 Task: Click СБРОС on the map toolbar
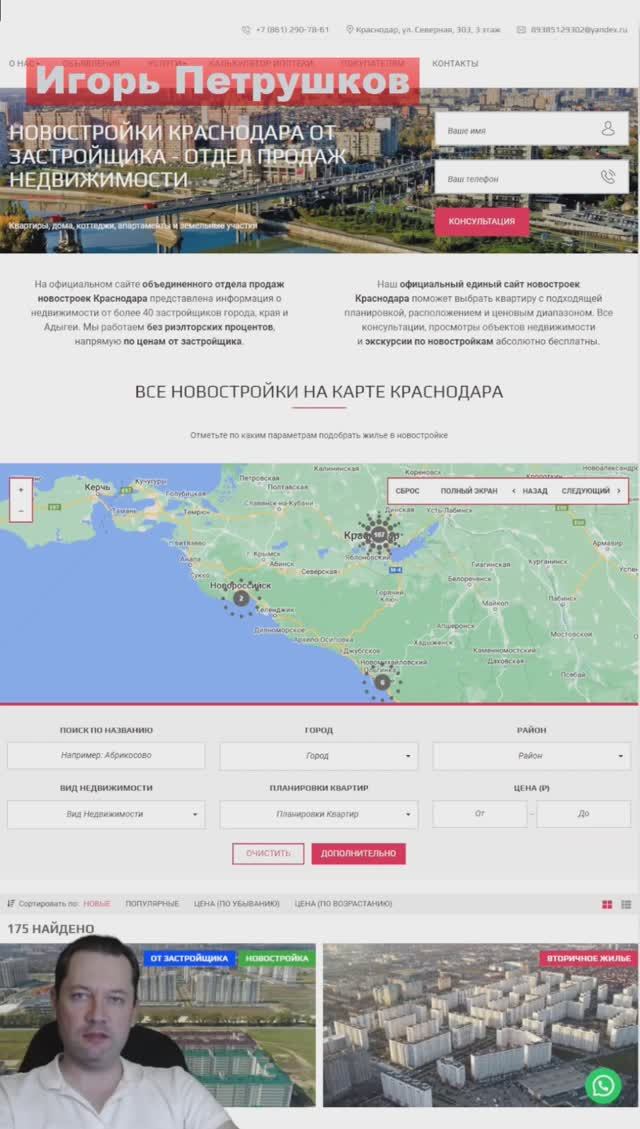point(407,491)
